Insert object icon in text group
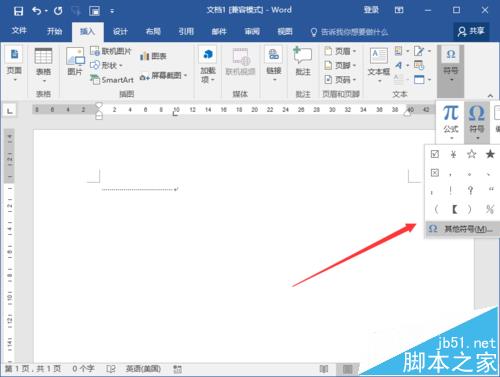The width and height of the screenshot is (500, 377). pos(422,80)
